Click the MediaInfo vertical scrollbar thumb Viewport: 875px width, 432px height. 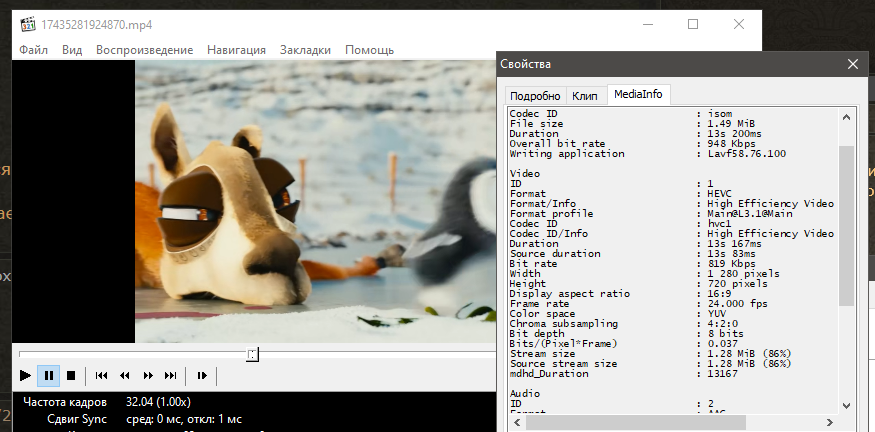point(847,225)
